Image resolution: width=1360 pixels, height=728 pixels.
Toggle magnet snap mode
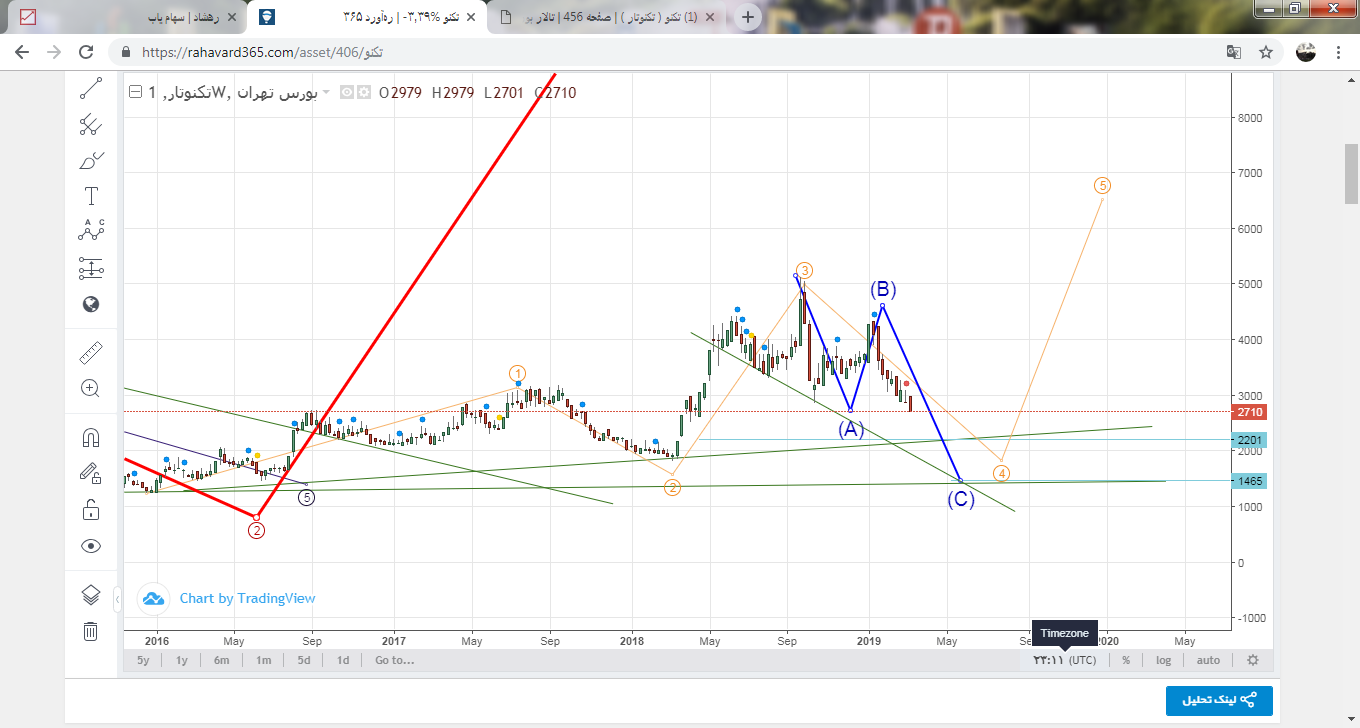[x=91, y=438]
